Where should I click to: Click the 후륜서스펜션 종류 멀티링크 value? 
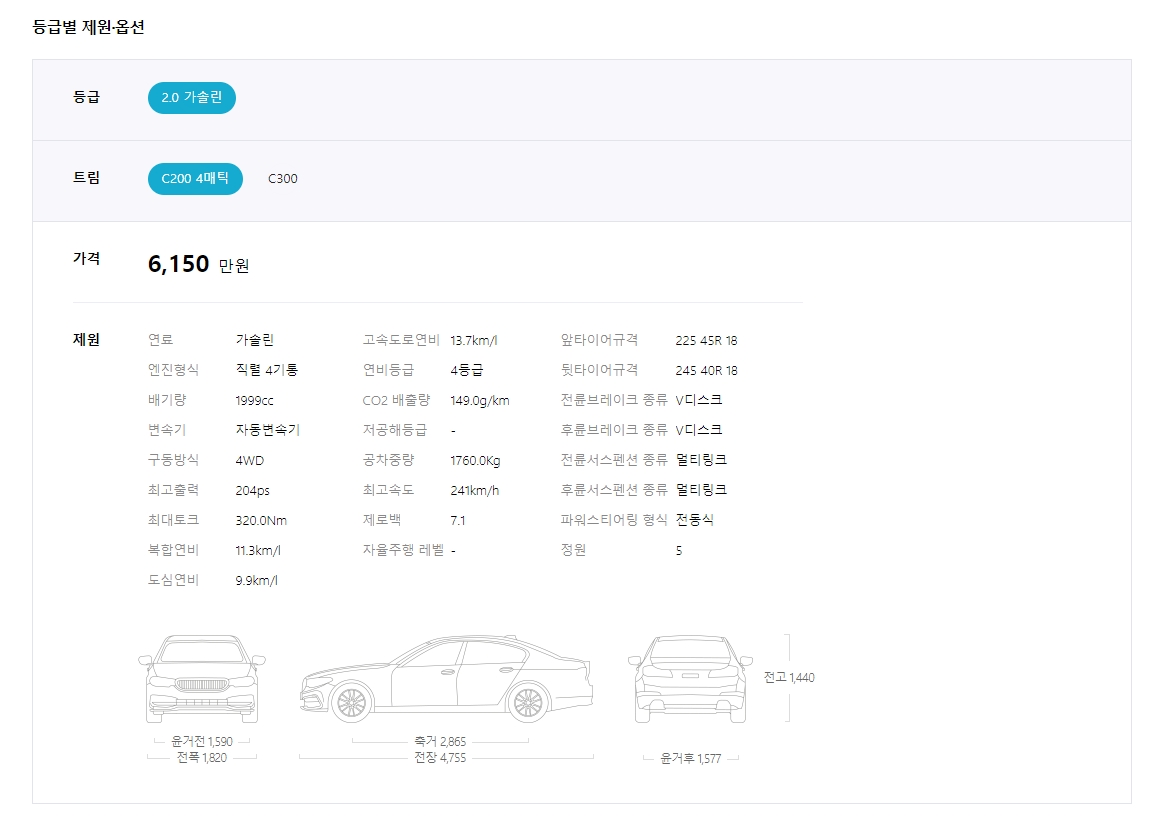[x=701, y=490]
